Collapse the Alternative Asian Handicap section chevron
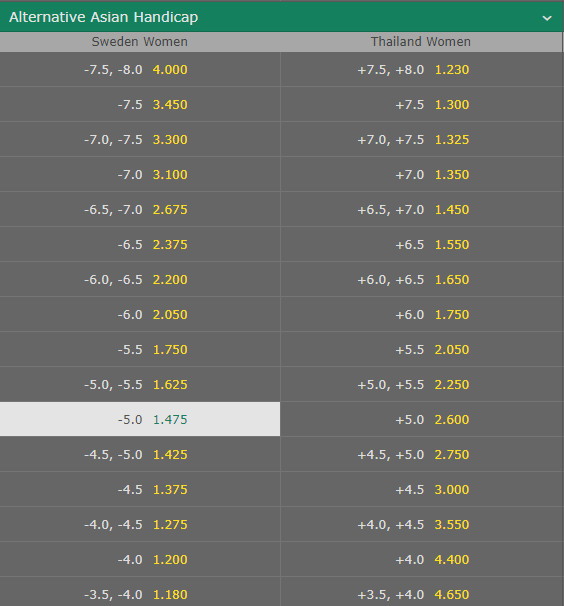564x606 pixels. tap(547, 18)
